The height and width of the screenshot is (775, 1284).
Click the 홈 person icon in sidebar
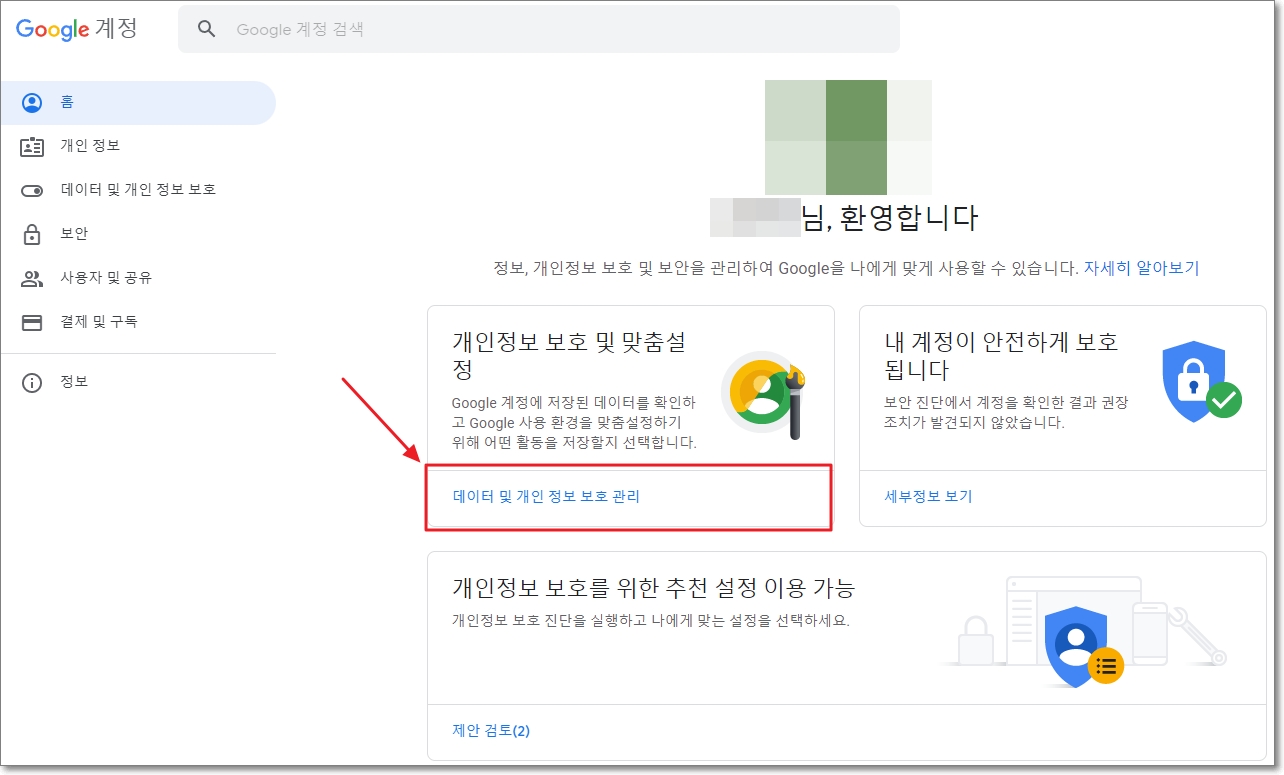32,103
